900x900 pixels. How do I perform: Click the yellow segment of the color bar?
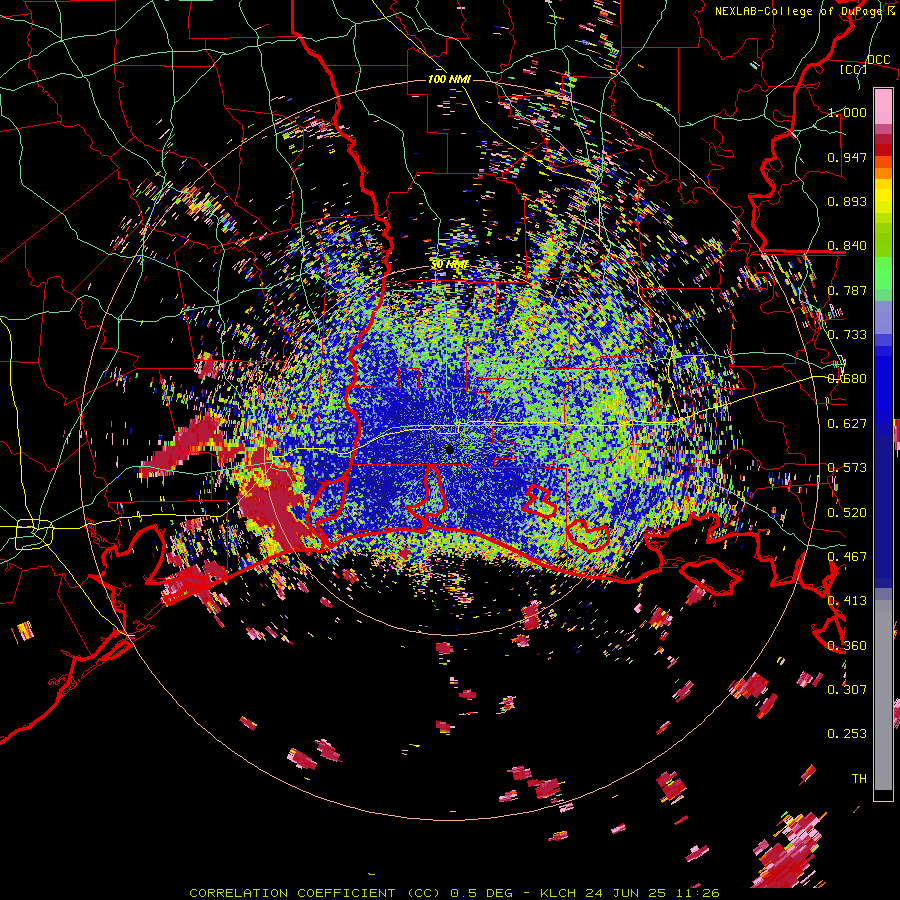point(883,196)
